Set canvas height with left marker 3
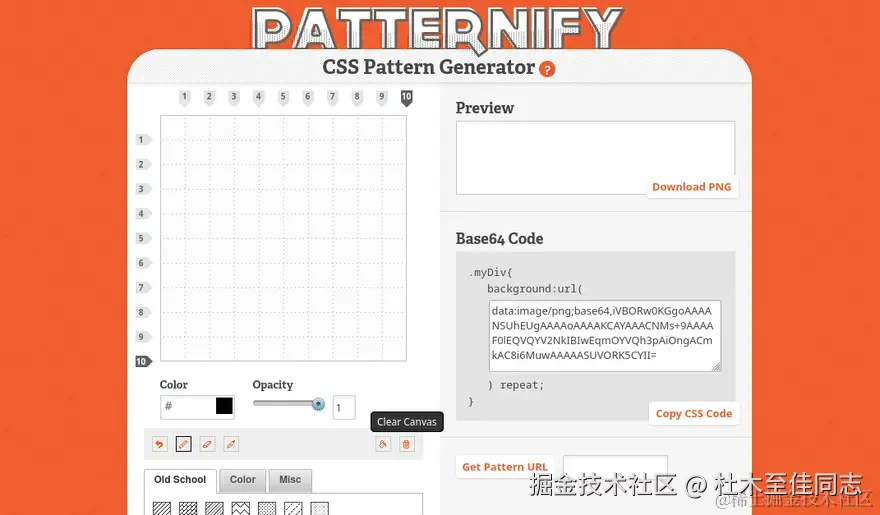Image resolution: width=880 pixels, height=515 pixels. 143,189
